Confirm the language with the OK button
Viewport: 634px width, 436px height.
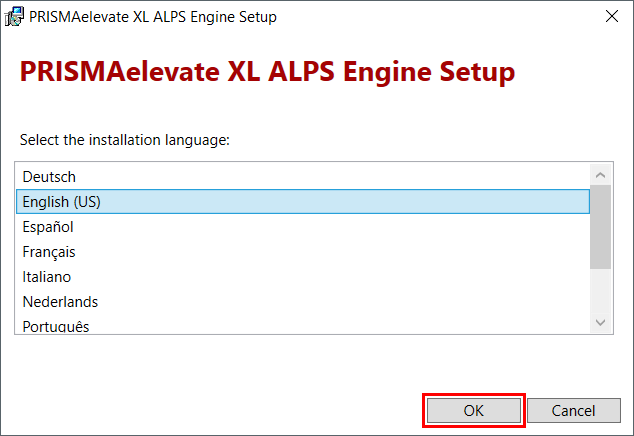point(473,411)
